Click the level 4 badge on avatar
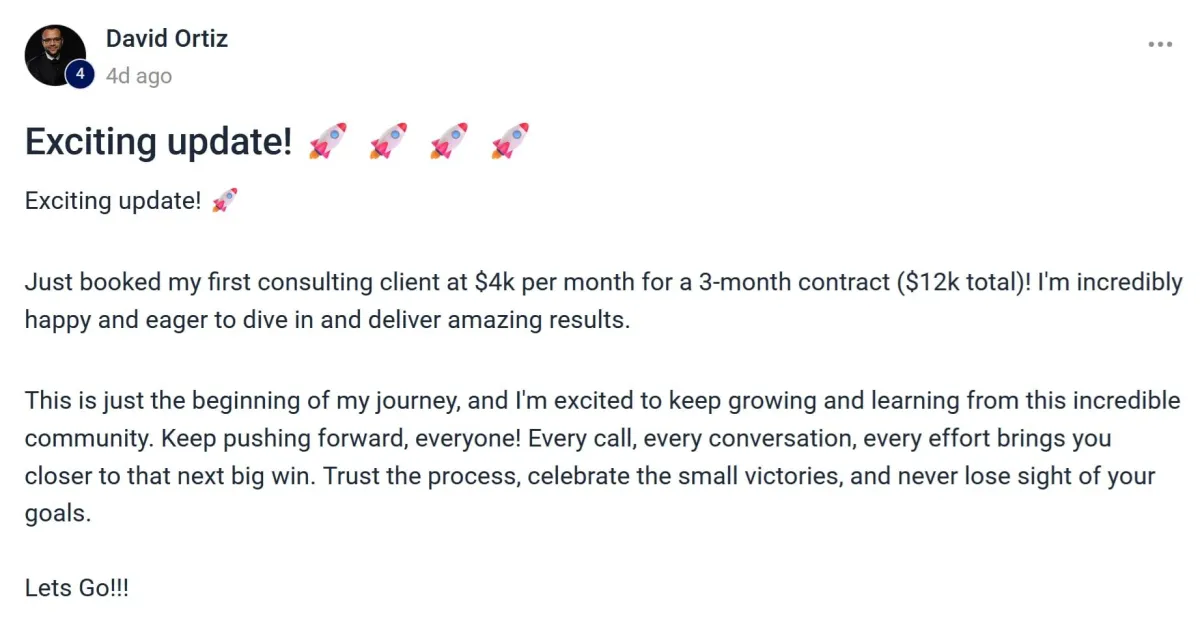Screen dimensions: 1200x619 click(x=80, y=75)
